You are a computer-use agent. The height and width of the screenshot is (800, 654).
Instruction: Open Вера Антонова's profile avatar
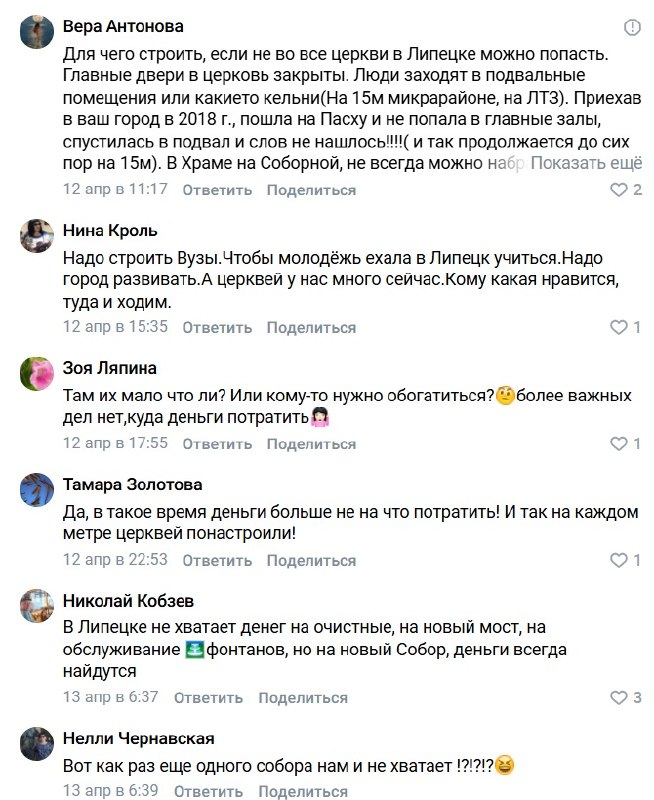(37, 35)
